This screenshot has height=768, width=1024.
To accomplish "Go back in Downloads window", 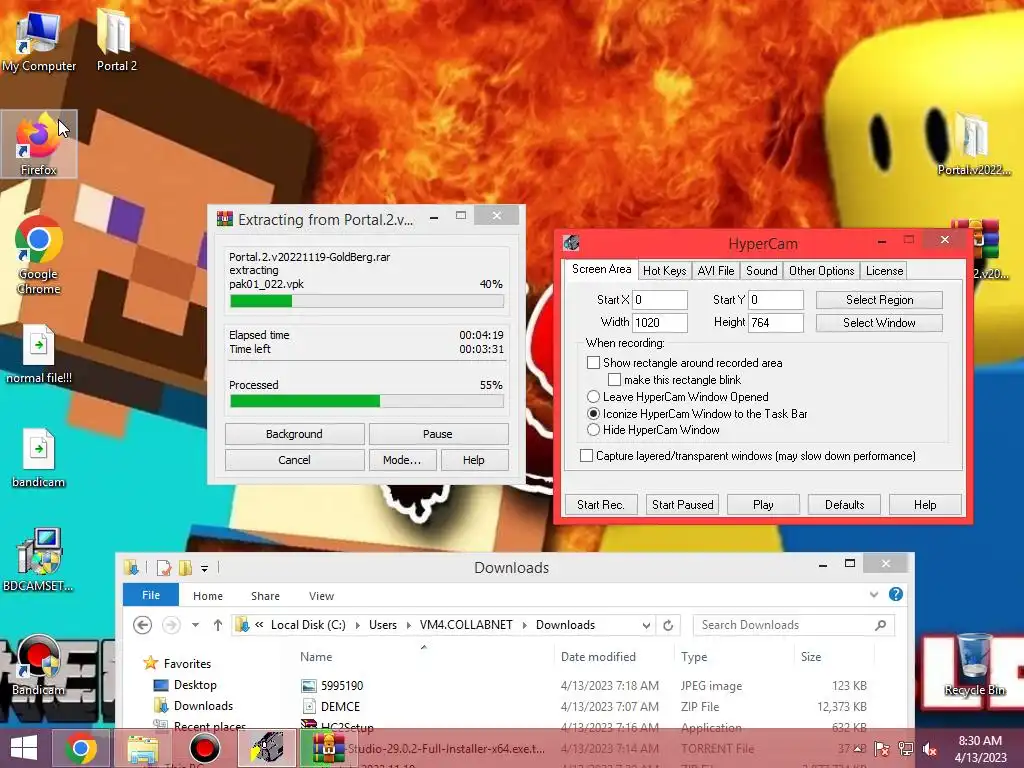I will 142,625.
